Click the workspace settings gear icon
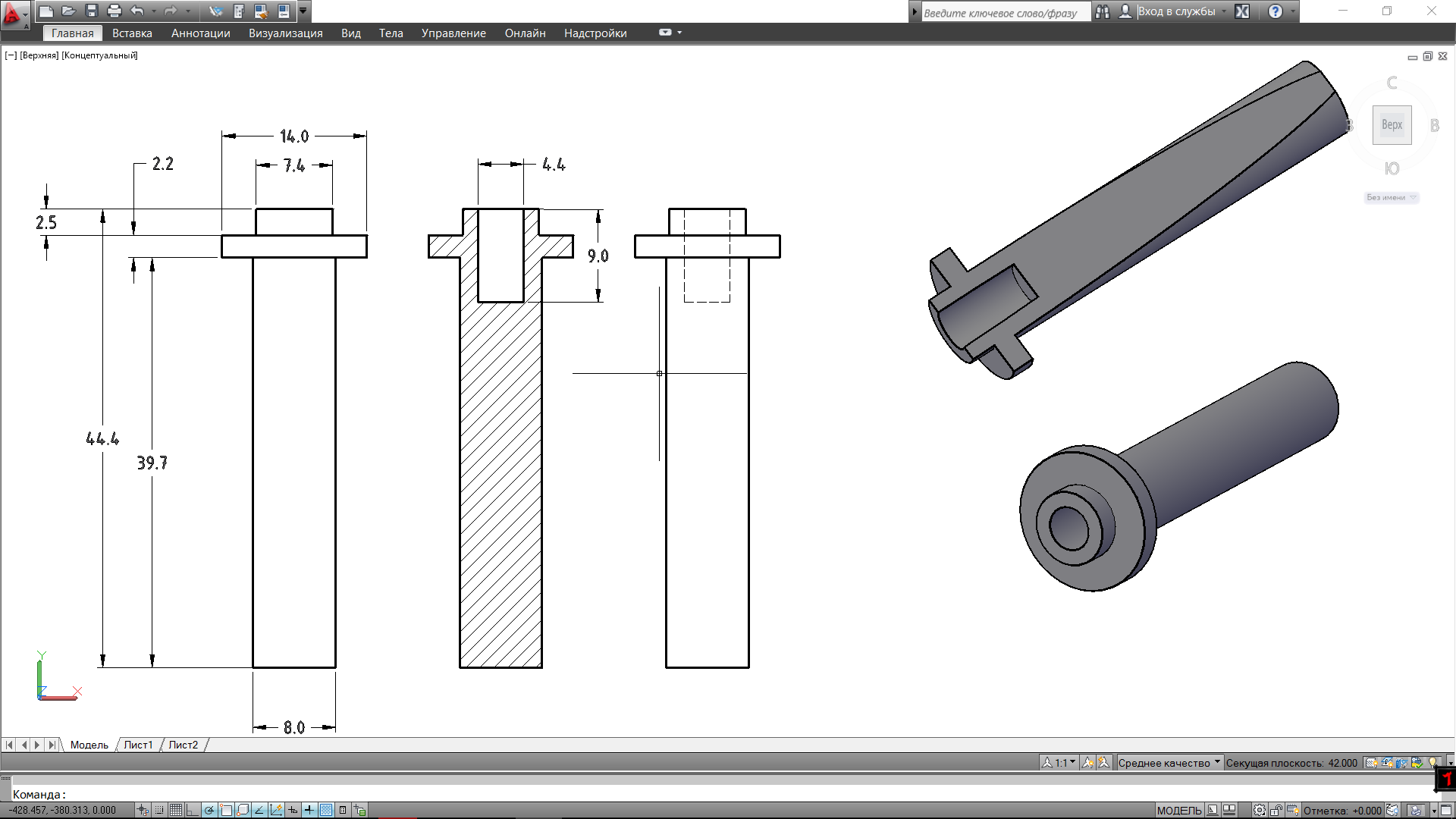 pyautogui.click(x=1259, y=810)
